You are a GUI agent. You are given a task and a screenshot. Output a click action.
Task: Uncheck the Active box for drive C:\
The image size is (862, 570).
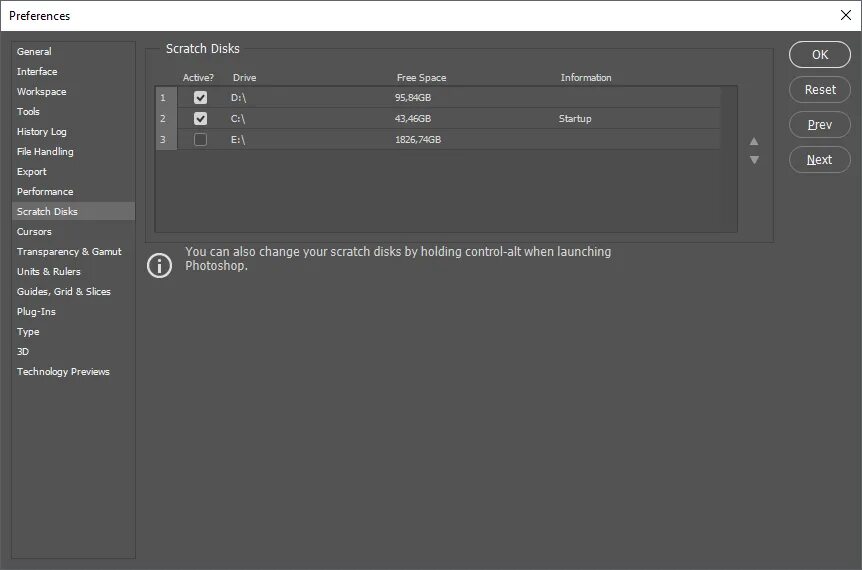click(200, 118)
